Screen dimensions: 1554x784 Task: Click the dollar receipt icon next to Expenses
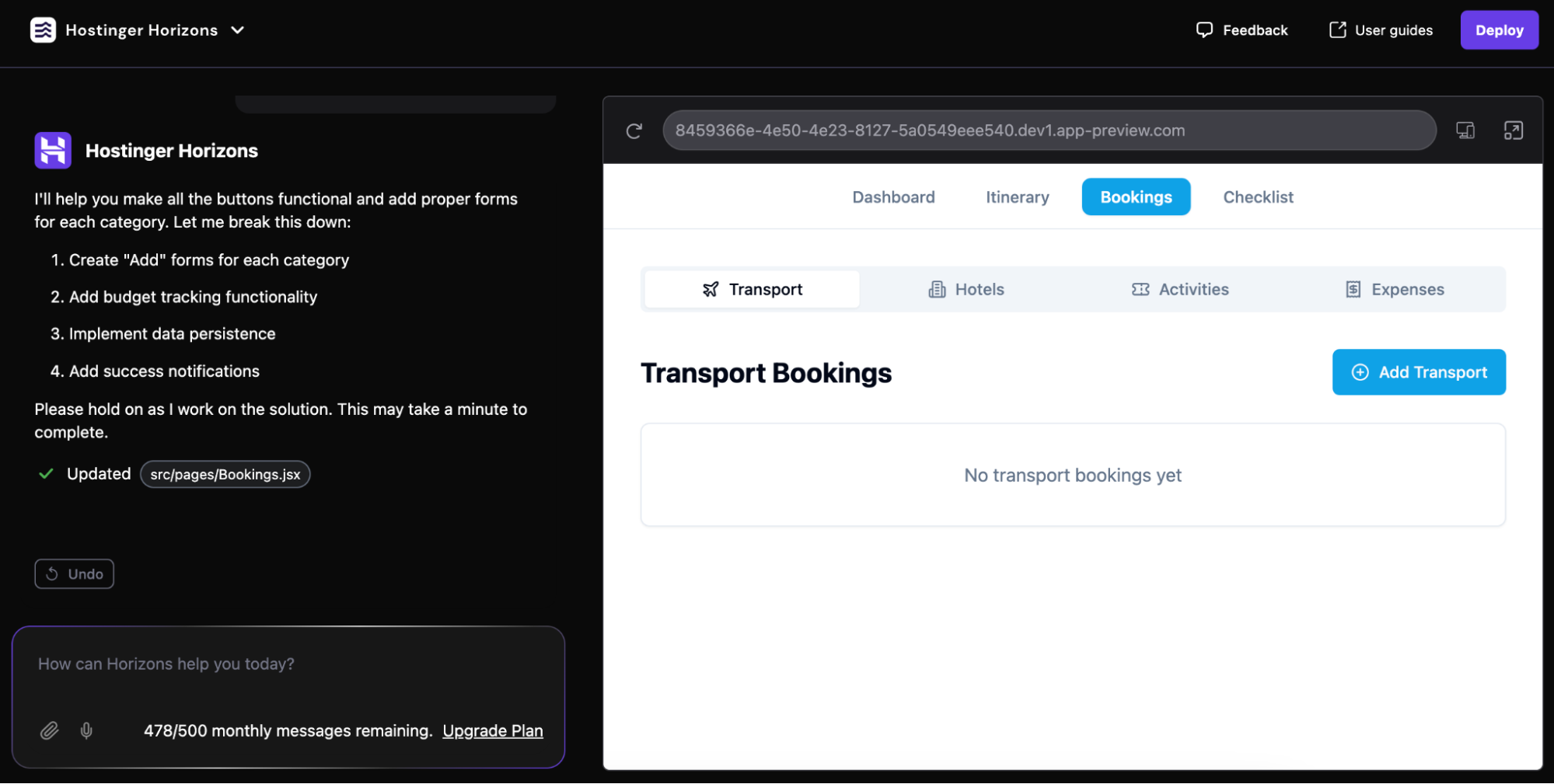pyautogui.click(x=1353, y=289)
